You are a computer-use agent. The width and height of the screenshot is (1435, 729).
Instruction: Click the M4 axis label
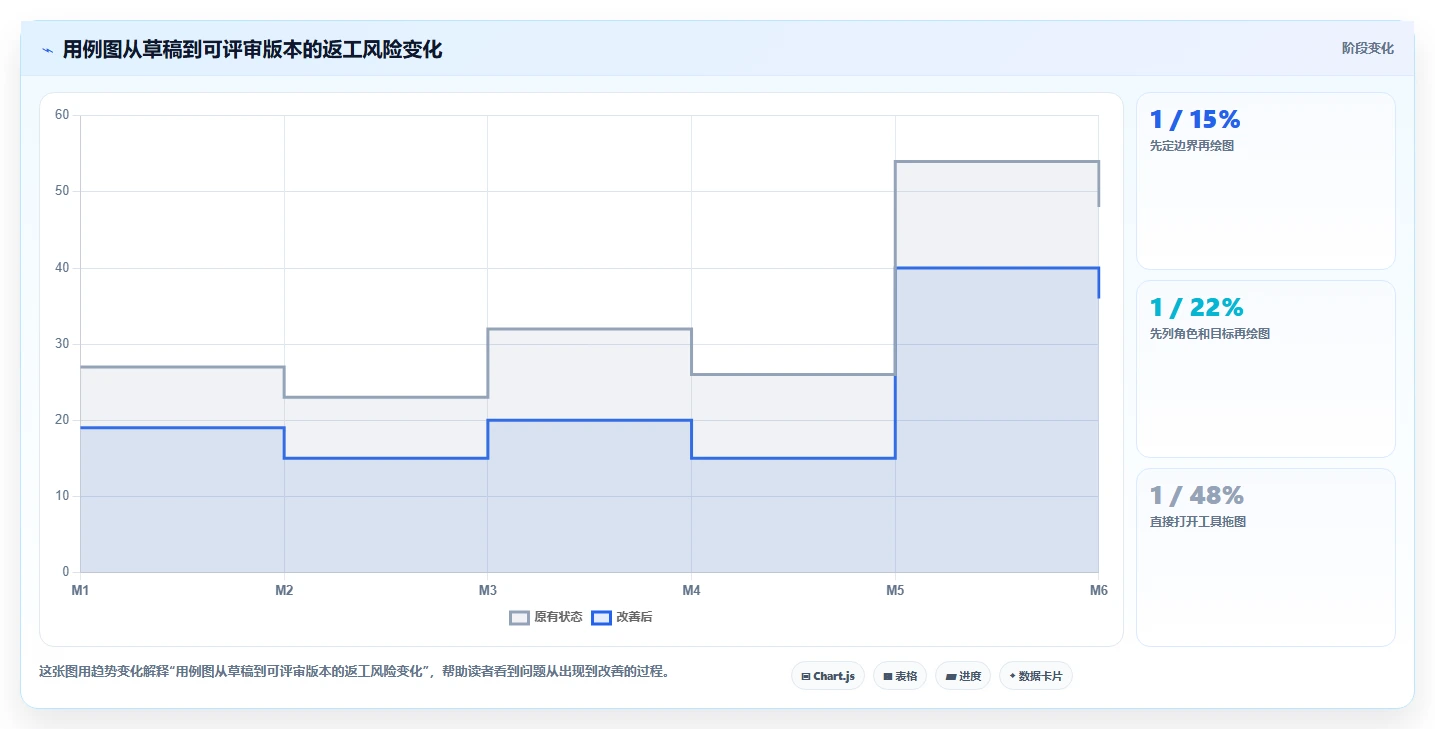click(x=691, y=590)
